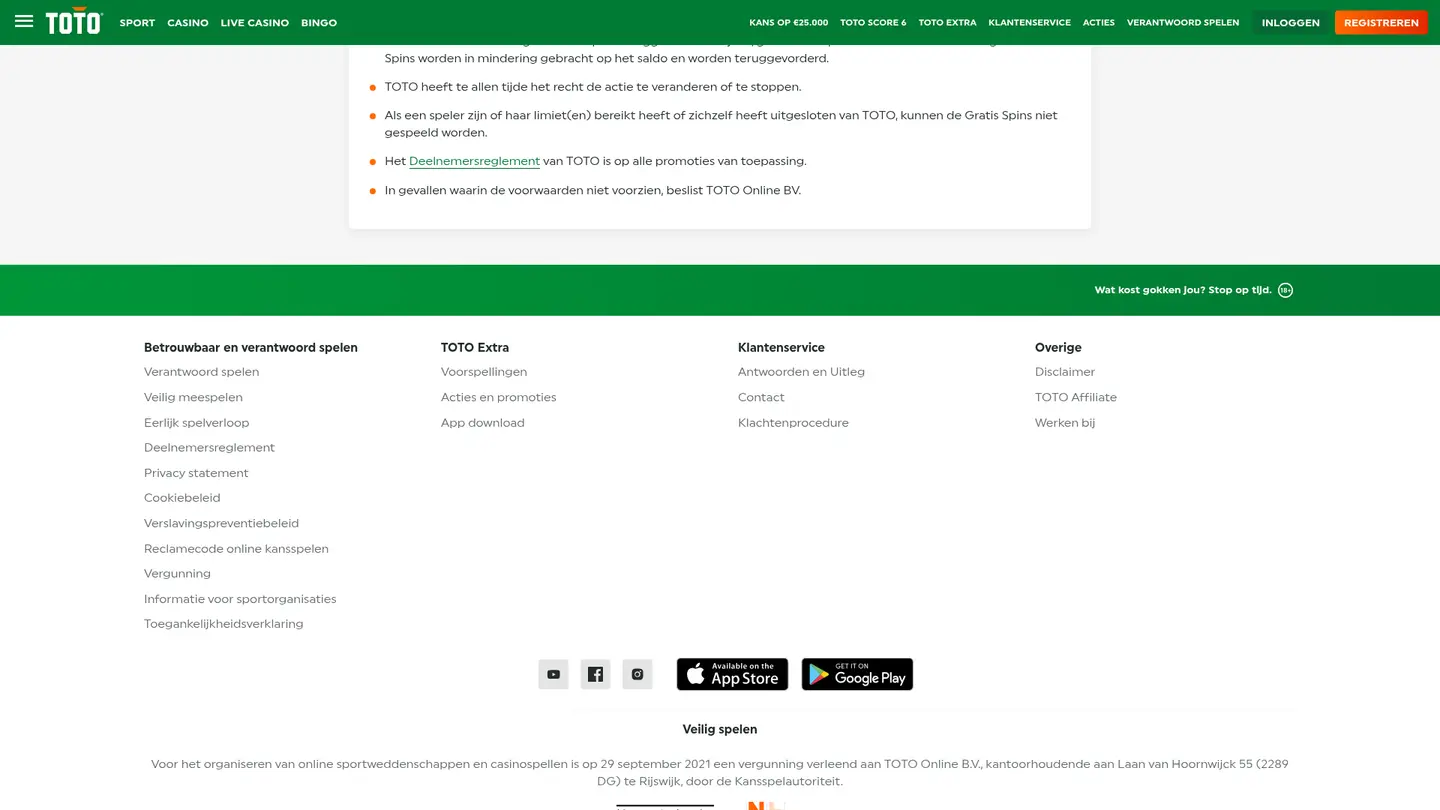Image resolution: width=1440 pixels, height=810 pixels.
Task: Click the Google Play download badge
Action: click(857, 674)
